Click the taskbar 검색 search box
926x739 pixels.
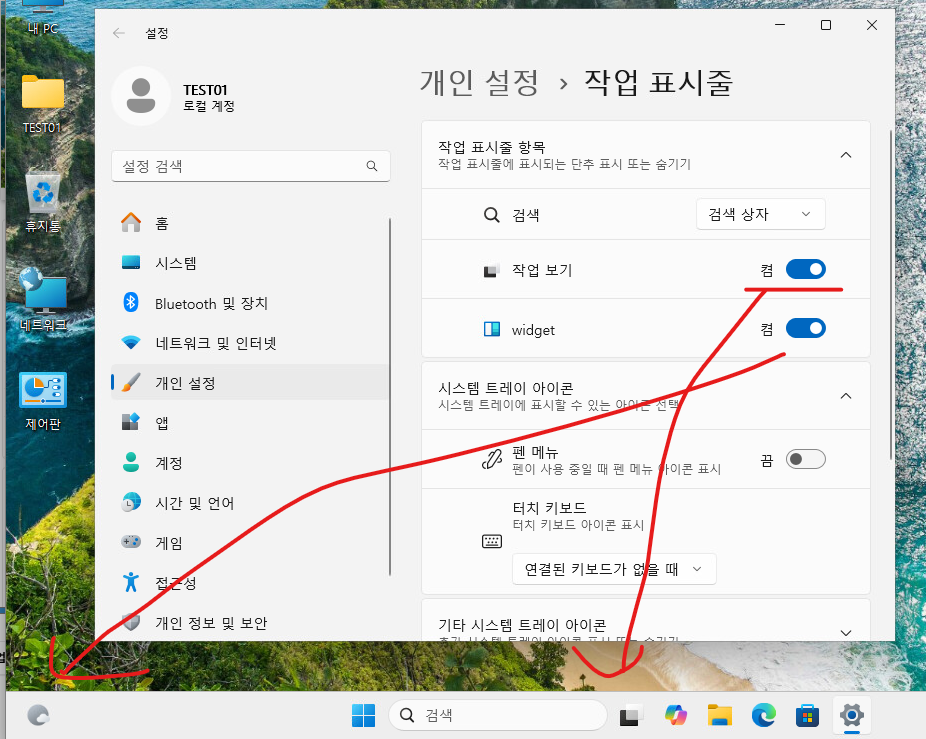pos(498,715)
